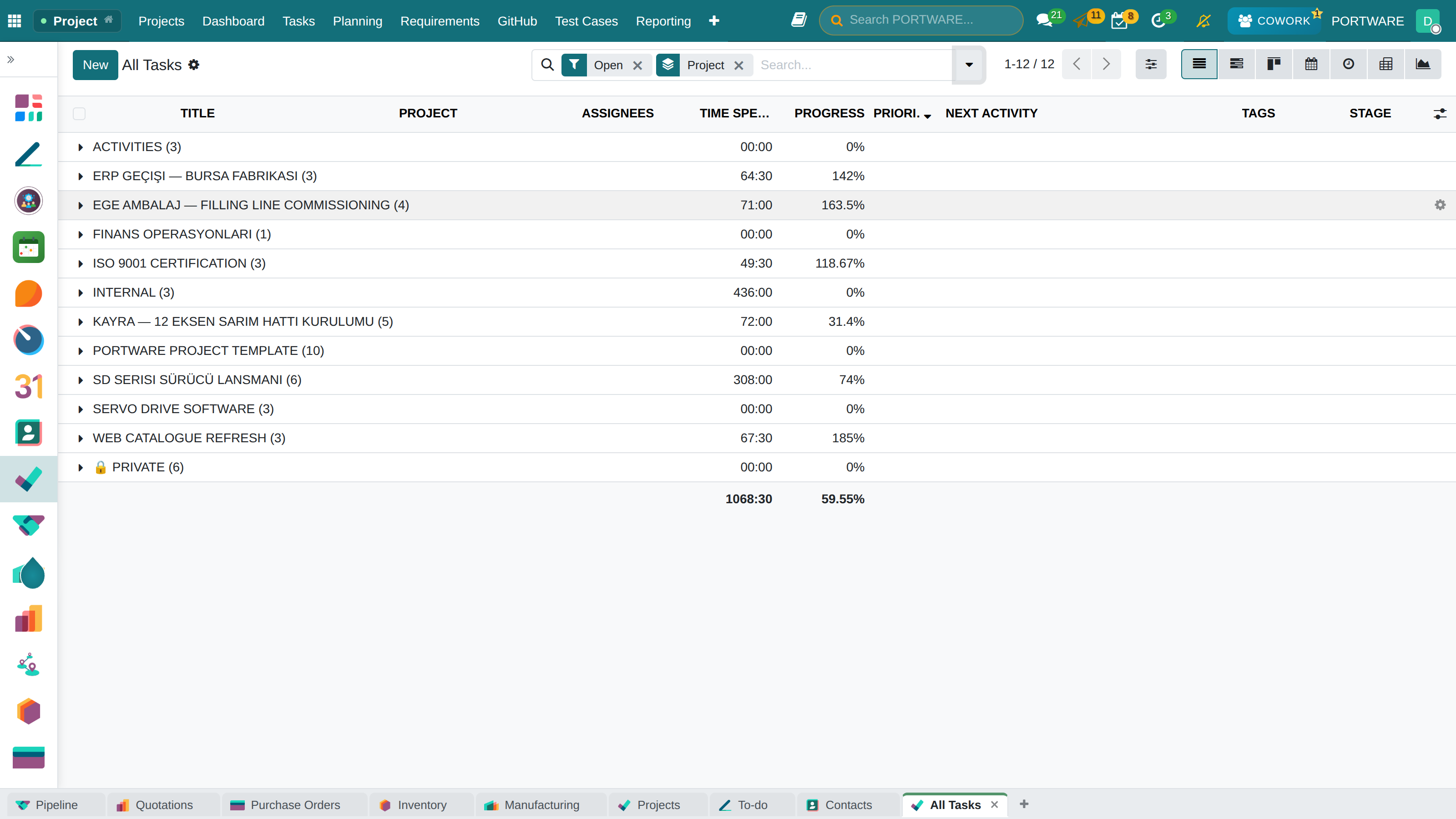Add a new bottom tab

click(1024, 804)
